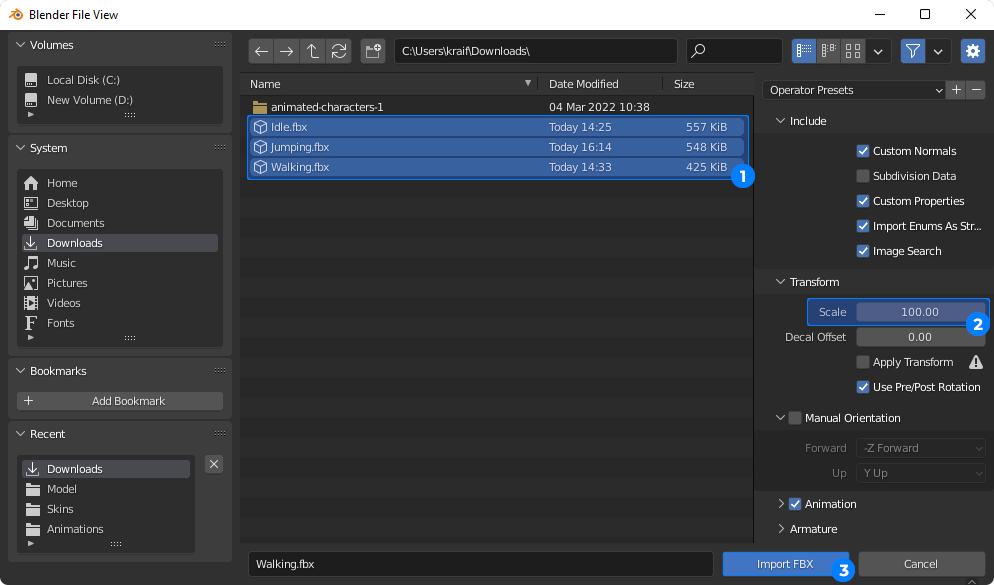The height and width of the screenshot is (585, 994).
Task: Cancel the file import
Action: coord(921,564)
